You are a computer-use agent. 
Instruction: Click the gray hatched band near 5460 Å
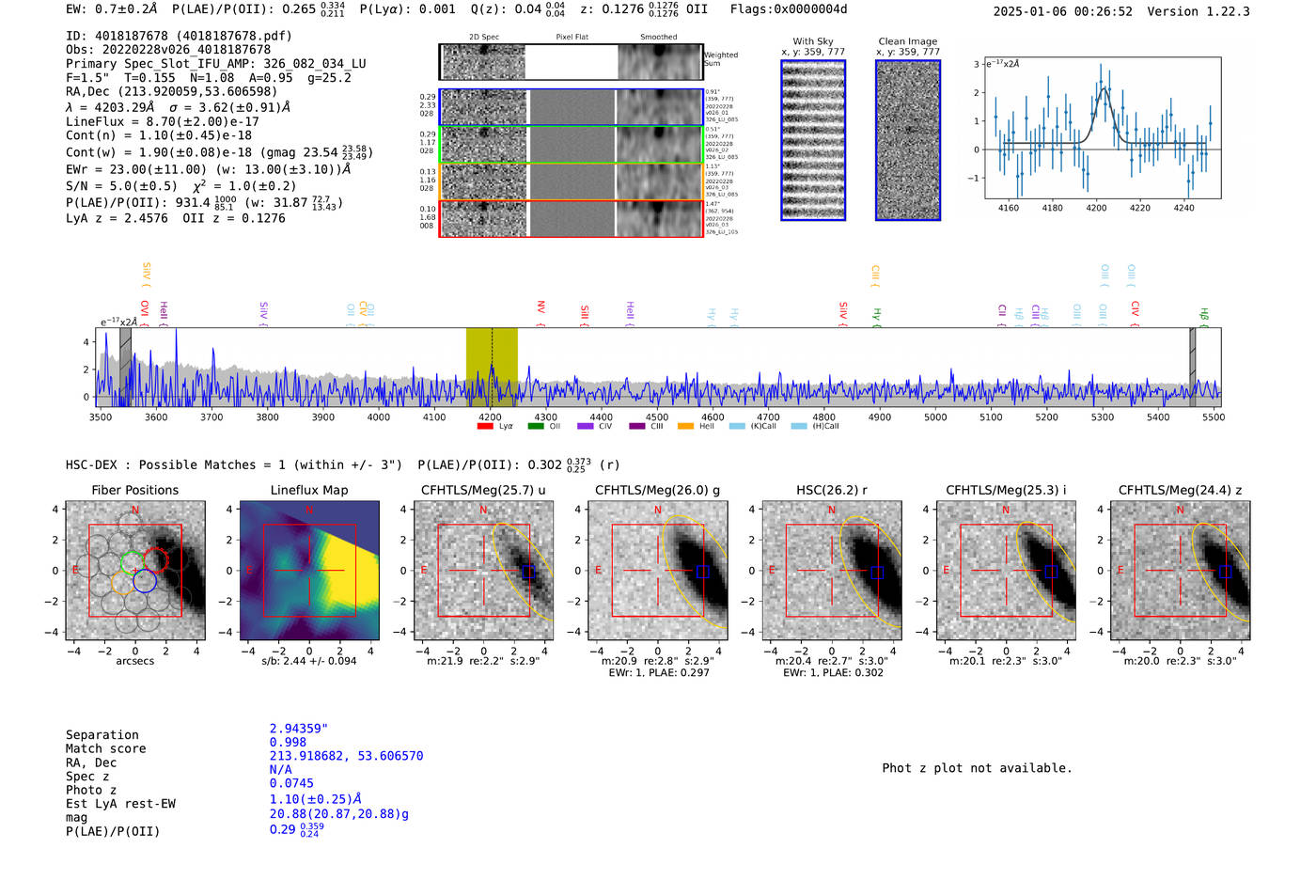tap(1193, 368)
